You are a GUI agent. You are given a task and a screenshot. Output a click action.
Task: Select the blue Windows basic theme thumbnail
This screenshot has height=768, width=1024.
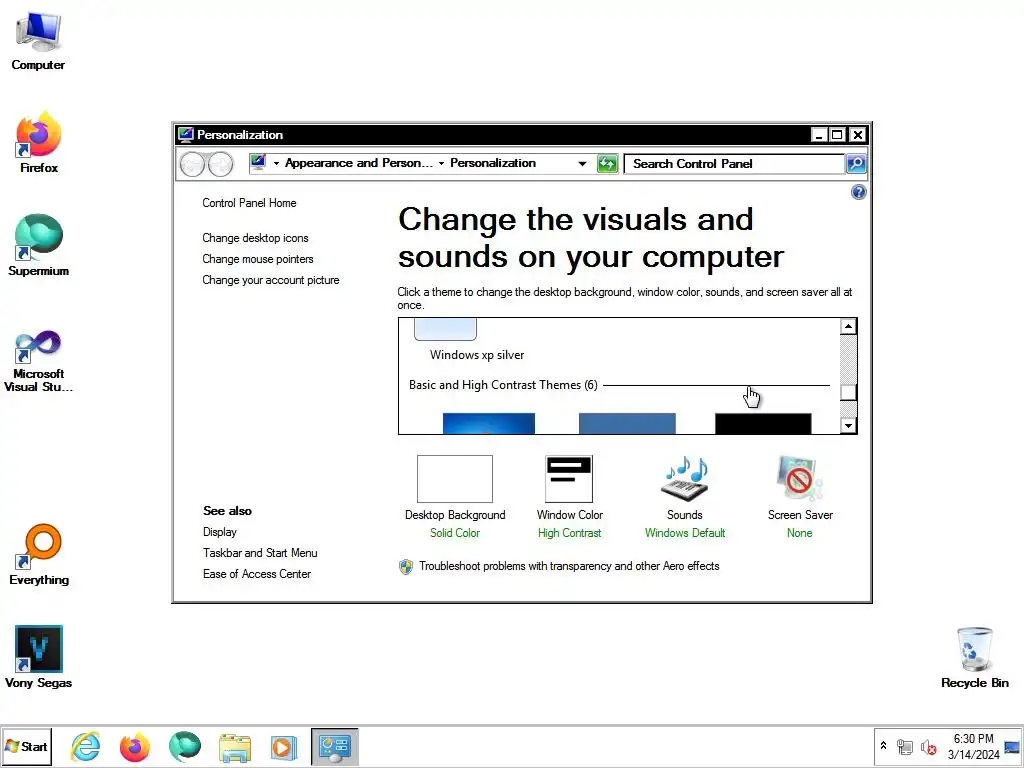[488, 423]
